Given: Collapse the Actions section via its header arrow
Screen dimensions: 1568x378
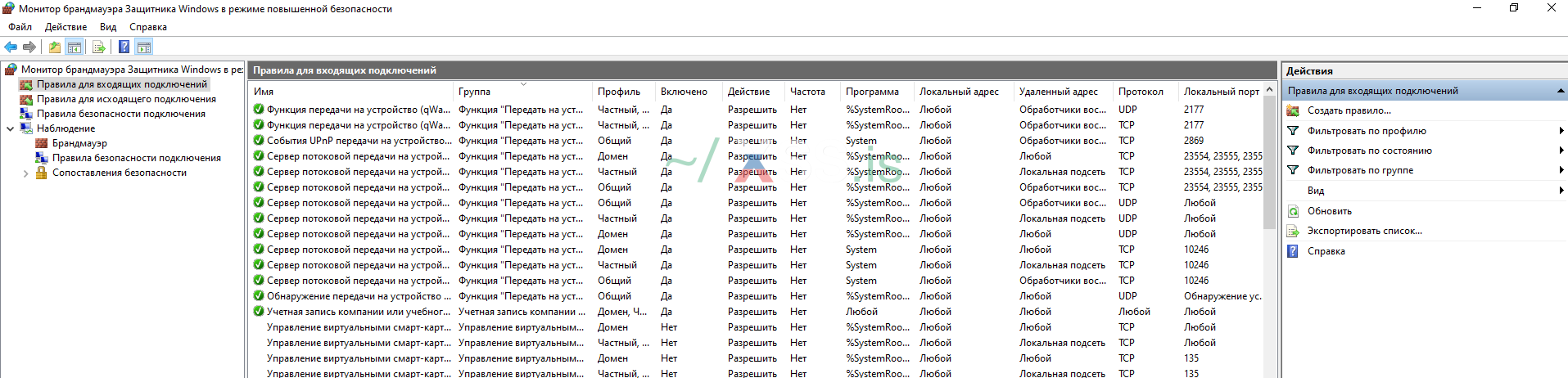Looking at the screenshot, I should coord(1561,91).
